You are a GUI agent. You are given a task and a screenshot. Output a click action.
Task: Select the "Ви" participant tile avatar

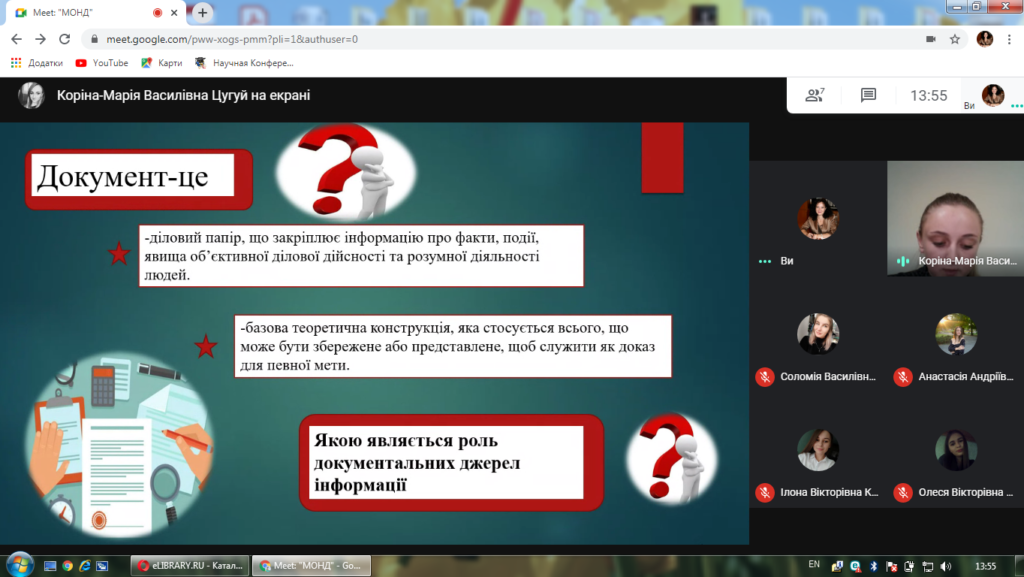(x=818, y=218)
